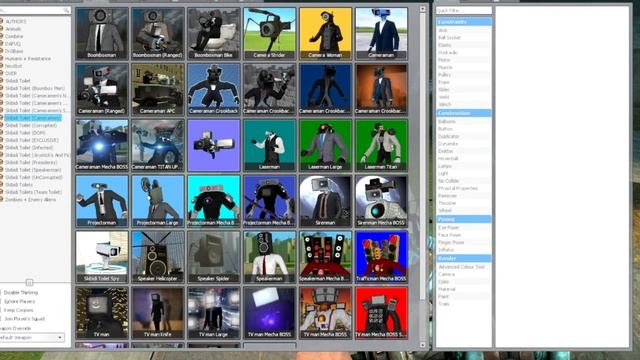Image resolution: width=640 pixels, height=360 pixels.
Task: Spawn the Cameraman Crookback on blue background
Action: [x=213, y=89]
